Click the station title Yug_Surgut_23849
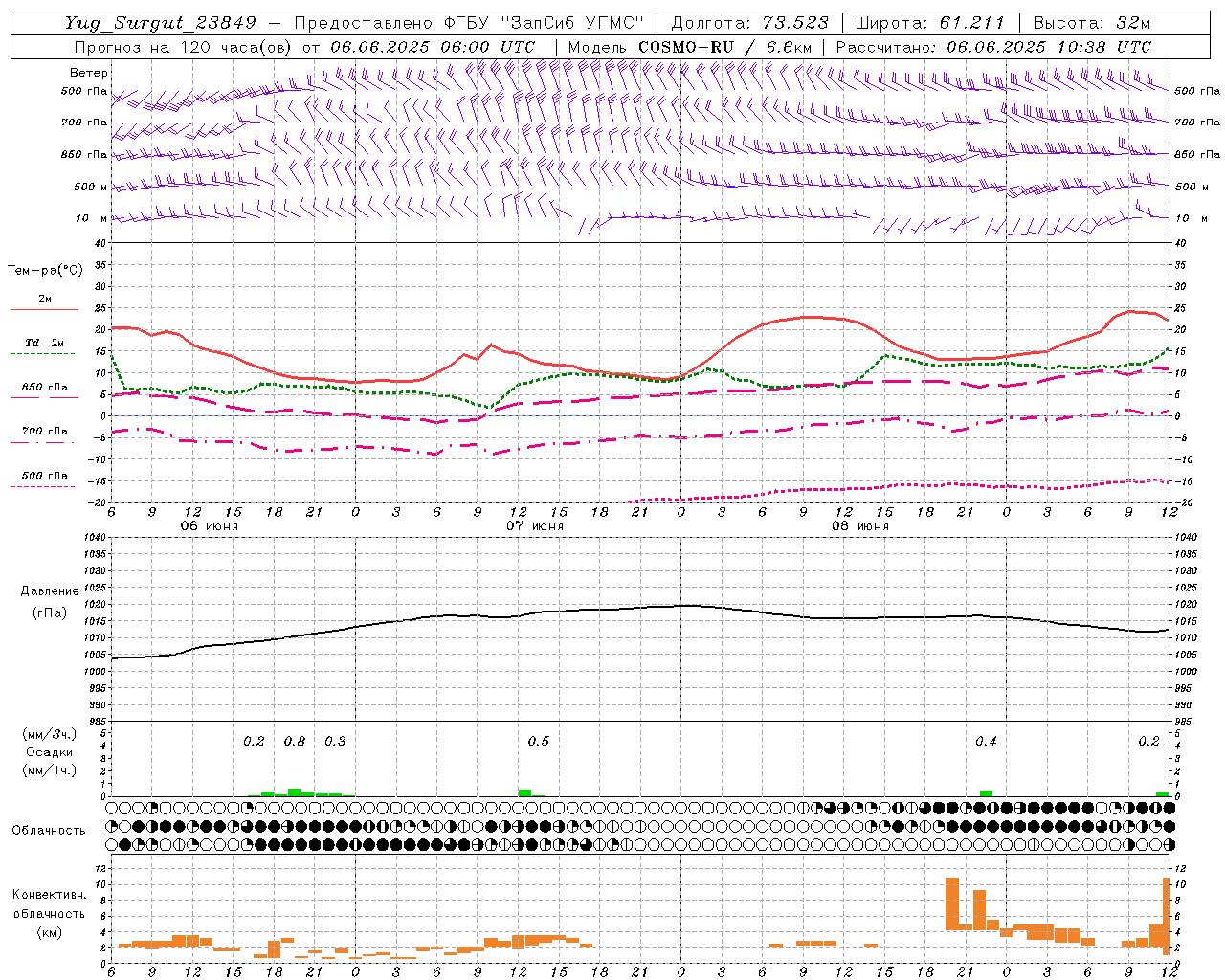 pos(160,23)
